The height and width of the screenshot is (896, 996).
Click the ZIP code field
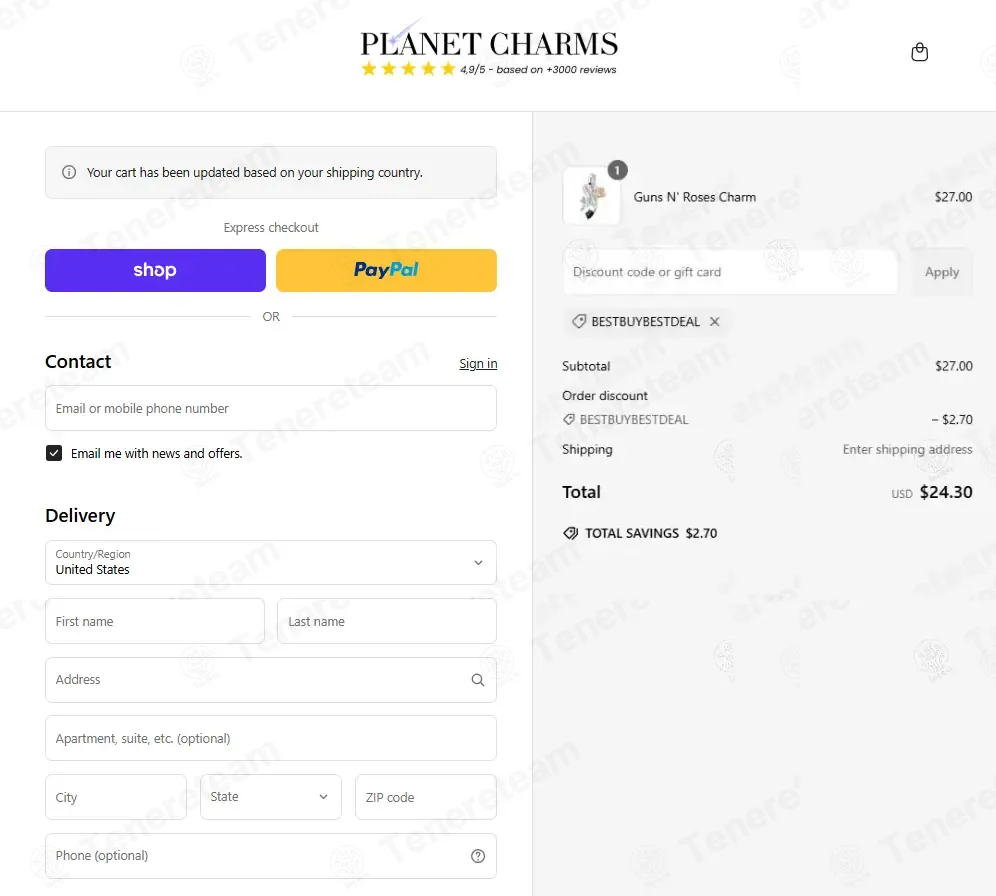pos(426,797)
